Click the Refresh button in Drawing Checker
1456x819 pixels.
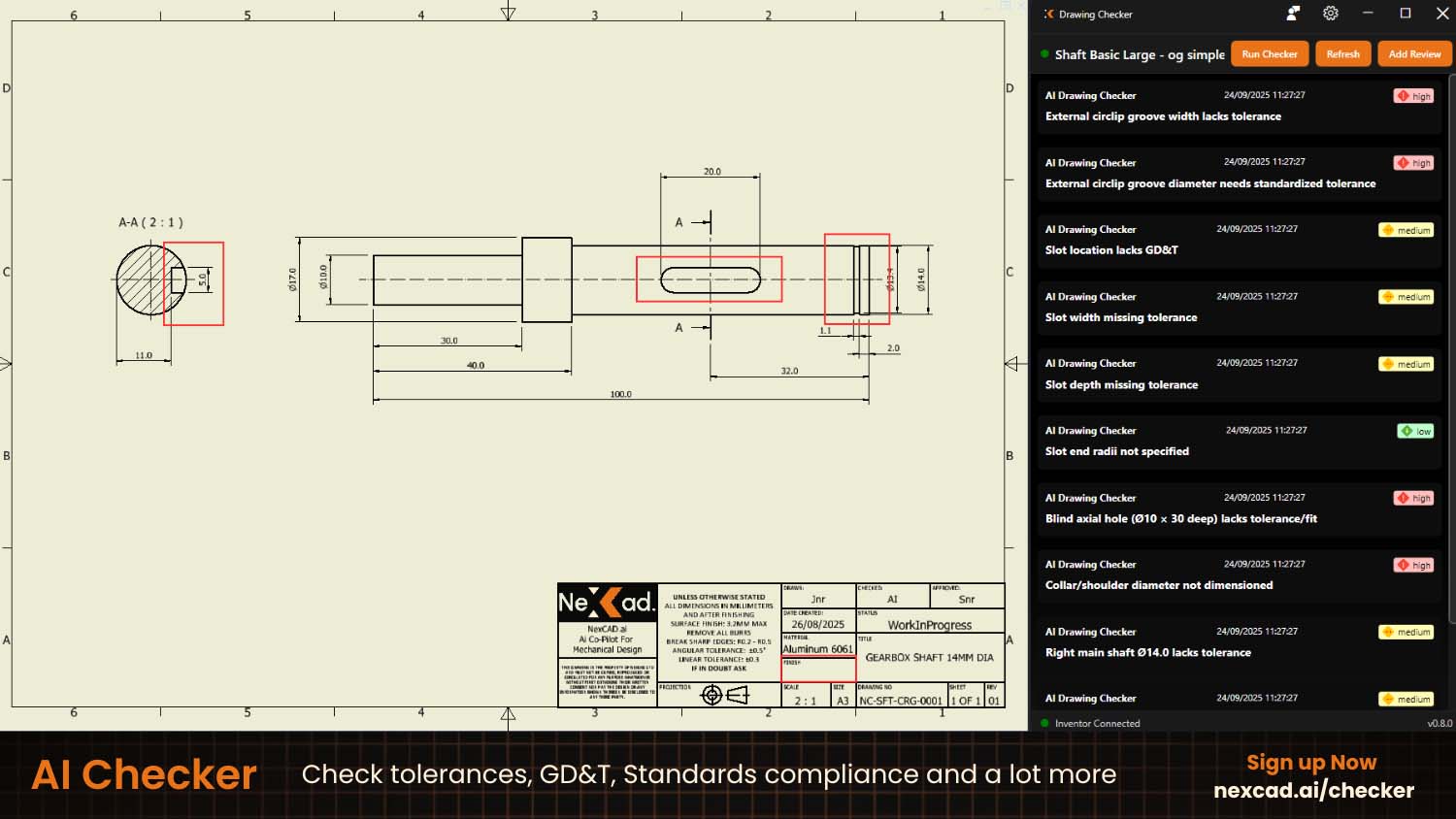click(x=1342, y=53)
